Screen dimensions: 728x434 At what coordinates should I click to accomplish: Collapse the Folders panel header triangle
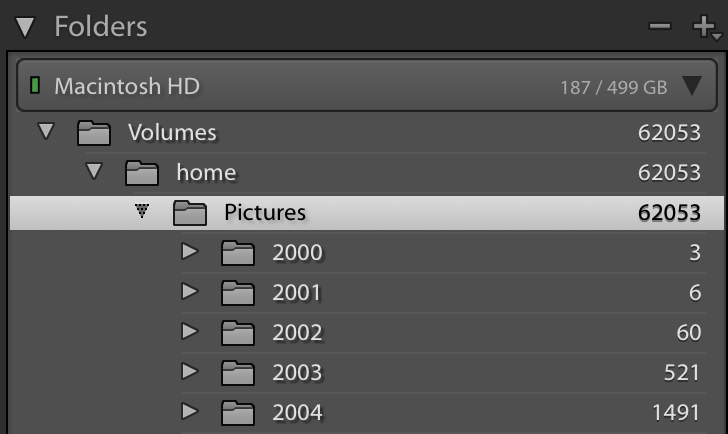coord(25,27)
